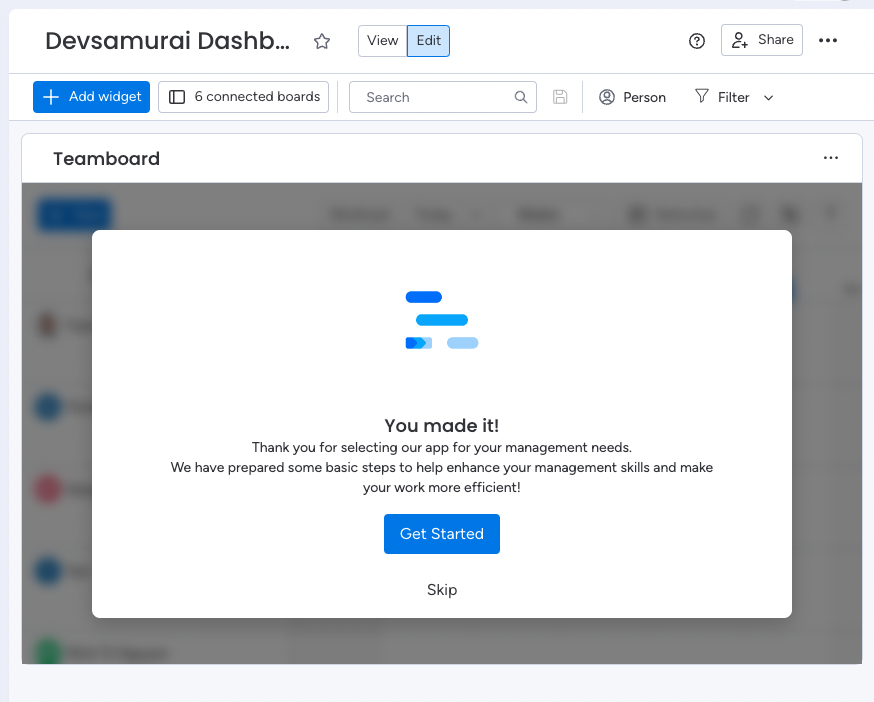The width and height of the screenshot is (874, 702).
Task: Click Get Started in the welcome dialog
Action: (442, 534)
